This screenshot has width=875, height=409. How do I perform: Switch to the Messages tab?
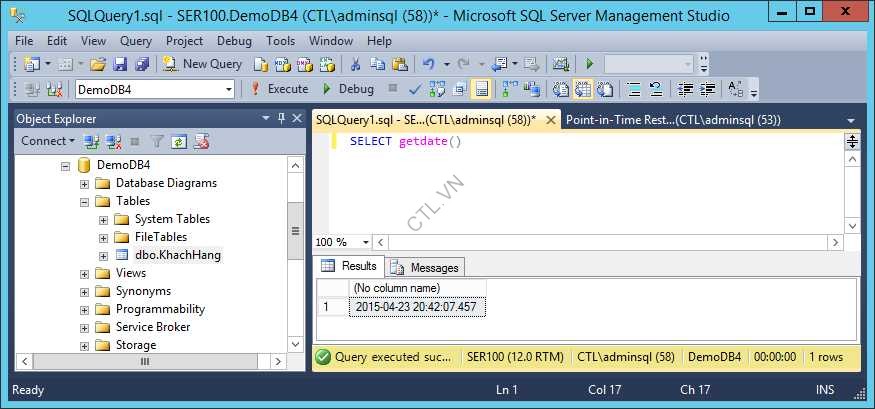(426, 267)
